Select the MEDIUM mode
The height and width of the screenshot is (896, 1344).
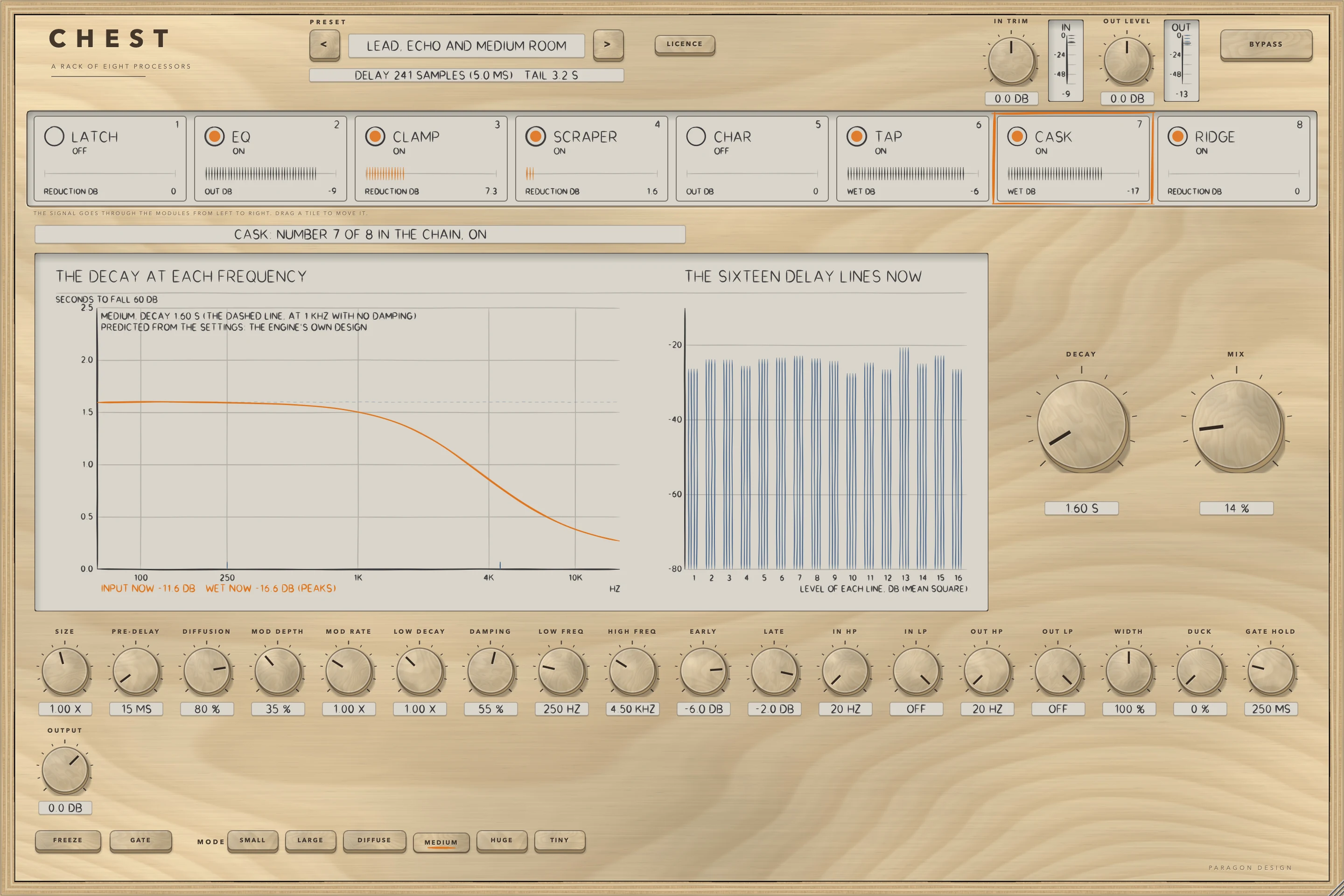pos(441,842)
